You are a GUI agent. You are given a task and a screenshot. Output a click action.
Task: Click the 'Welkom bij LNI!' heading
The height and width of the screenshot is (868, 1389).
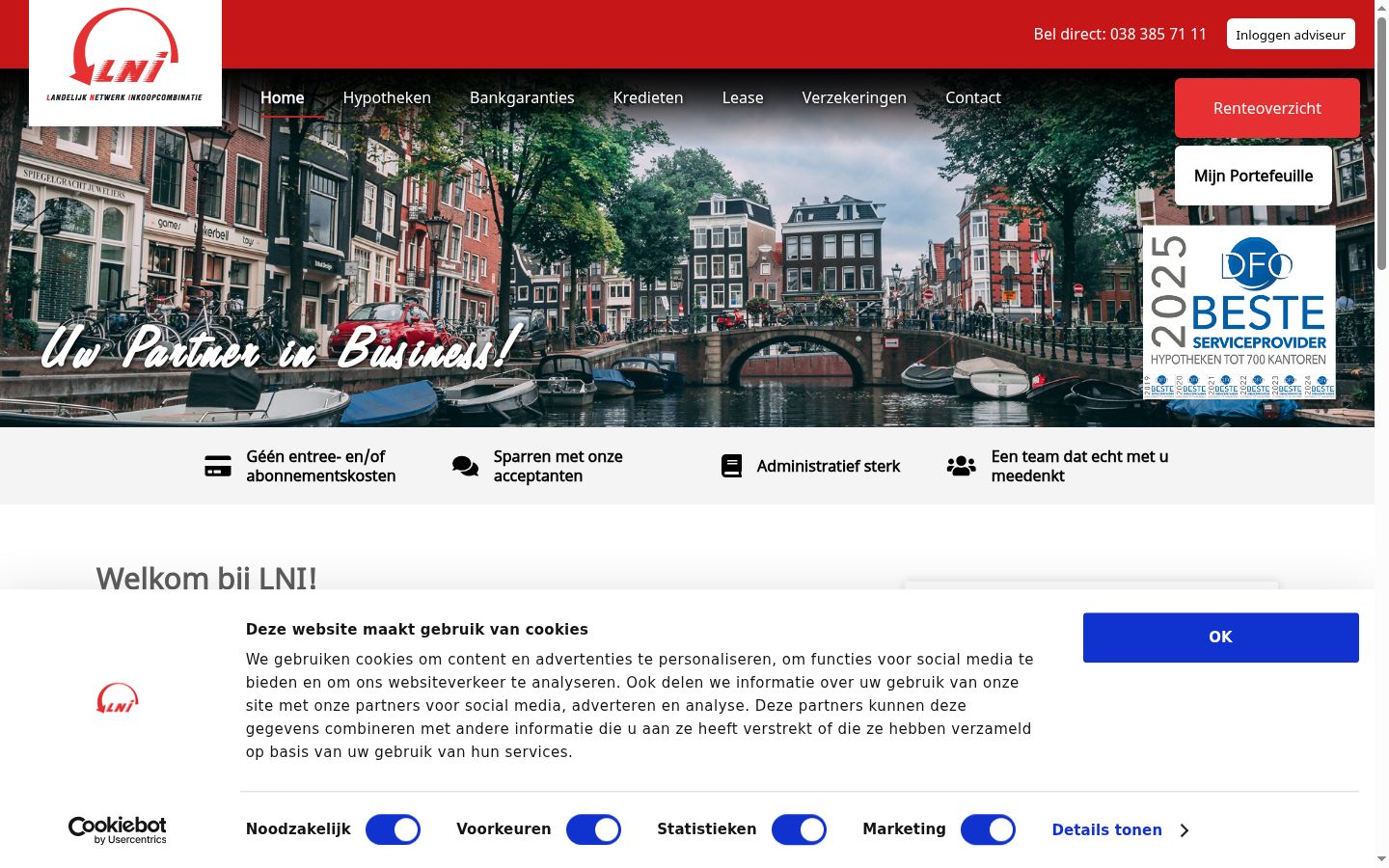click(206, 578)
